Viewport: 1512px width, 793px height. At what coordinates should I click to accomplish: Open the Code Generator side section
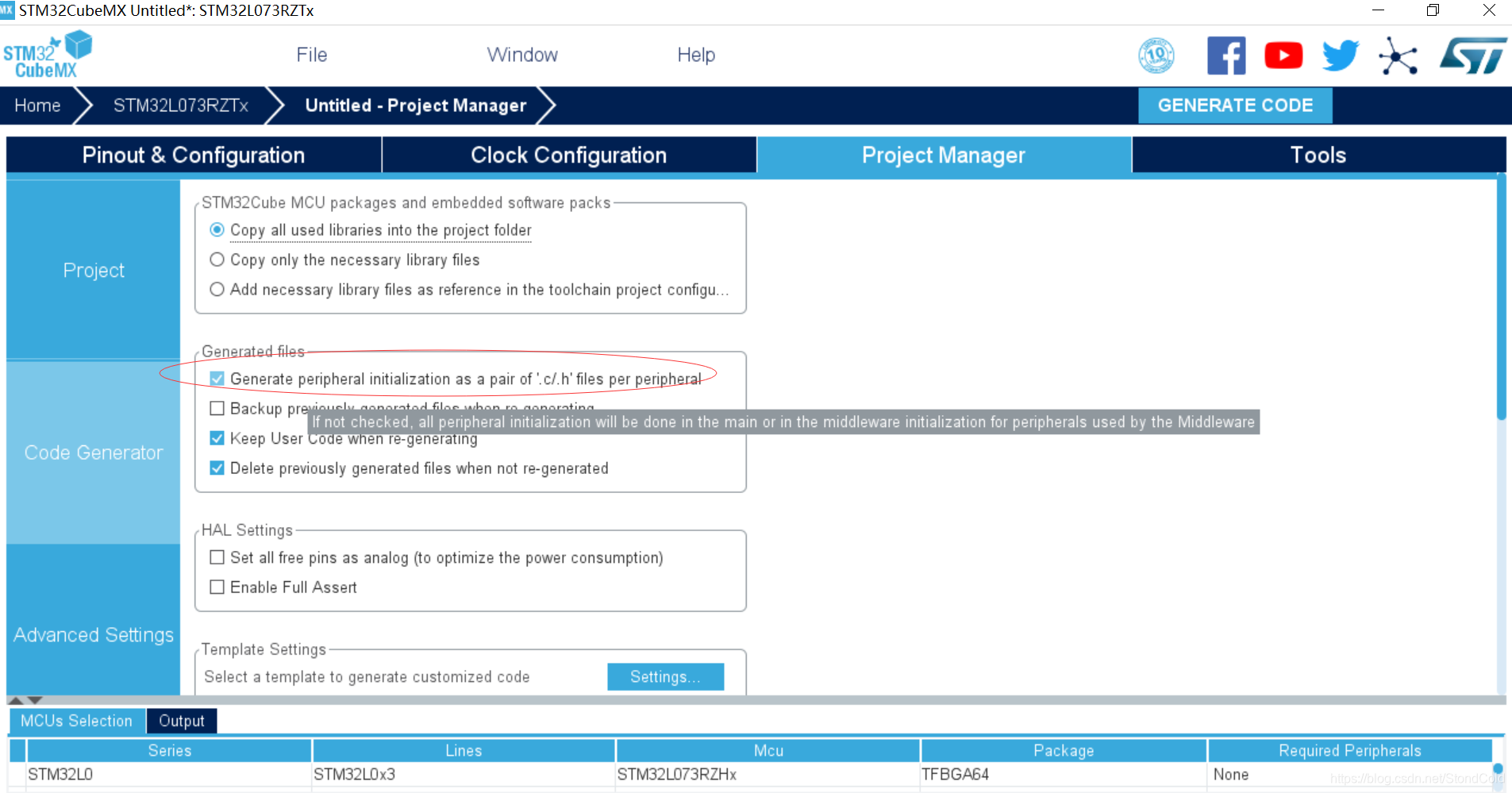[x=94, y=452]
